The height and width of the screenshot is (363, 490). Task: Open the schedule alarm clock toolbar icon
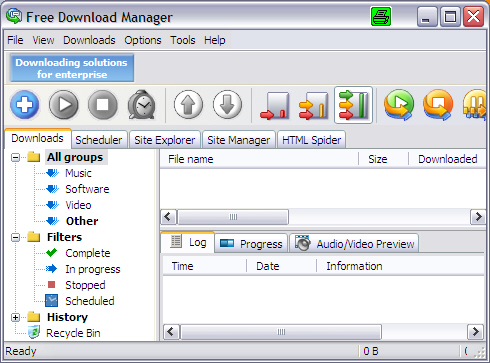(142, 105)
